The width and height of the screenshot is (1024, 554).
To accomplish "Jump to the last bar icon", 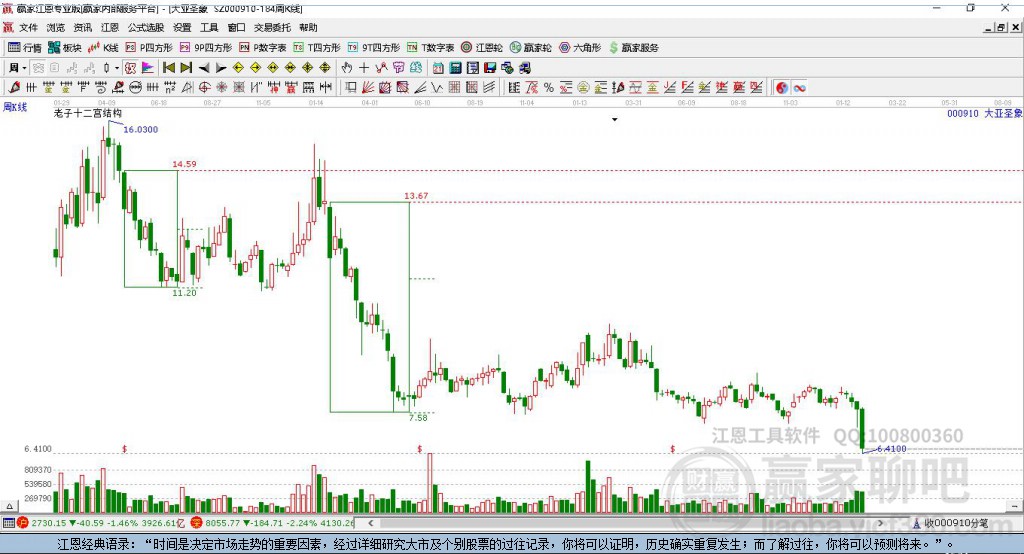I will pyautogui.click(x=186, y=68).
